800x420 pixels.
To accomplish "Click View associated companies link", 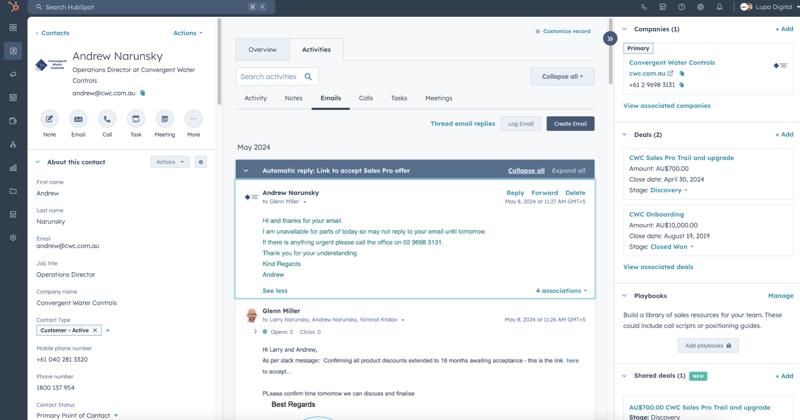I will tap(666, 106).
